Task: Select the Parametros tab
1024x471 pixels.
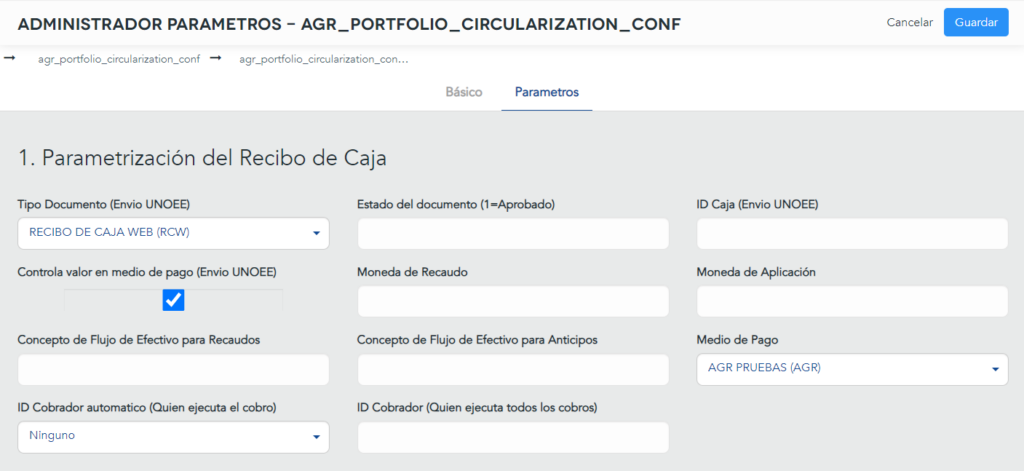Action: tap(547, 92)
